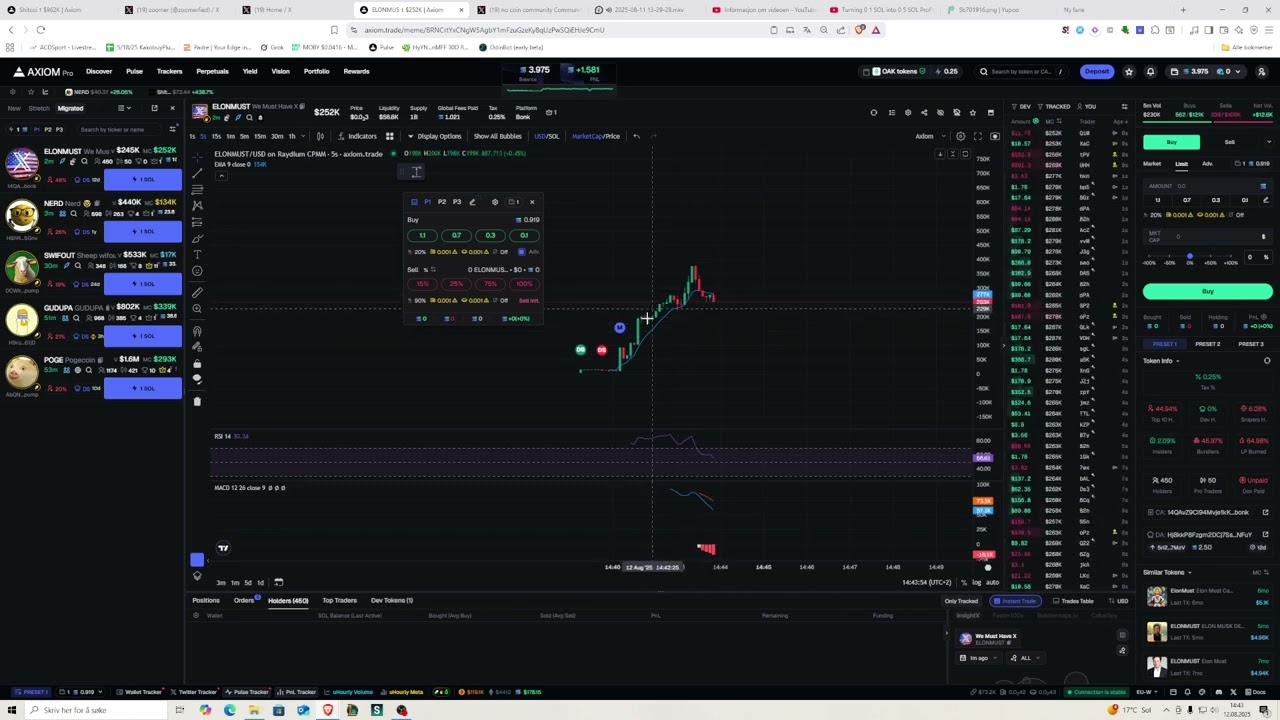Open the Pulse menu
Screen dimensions: 1280x720
134,71
